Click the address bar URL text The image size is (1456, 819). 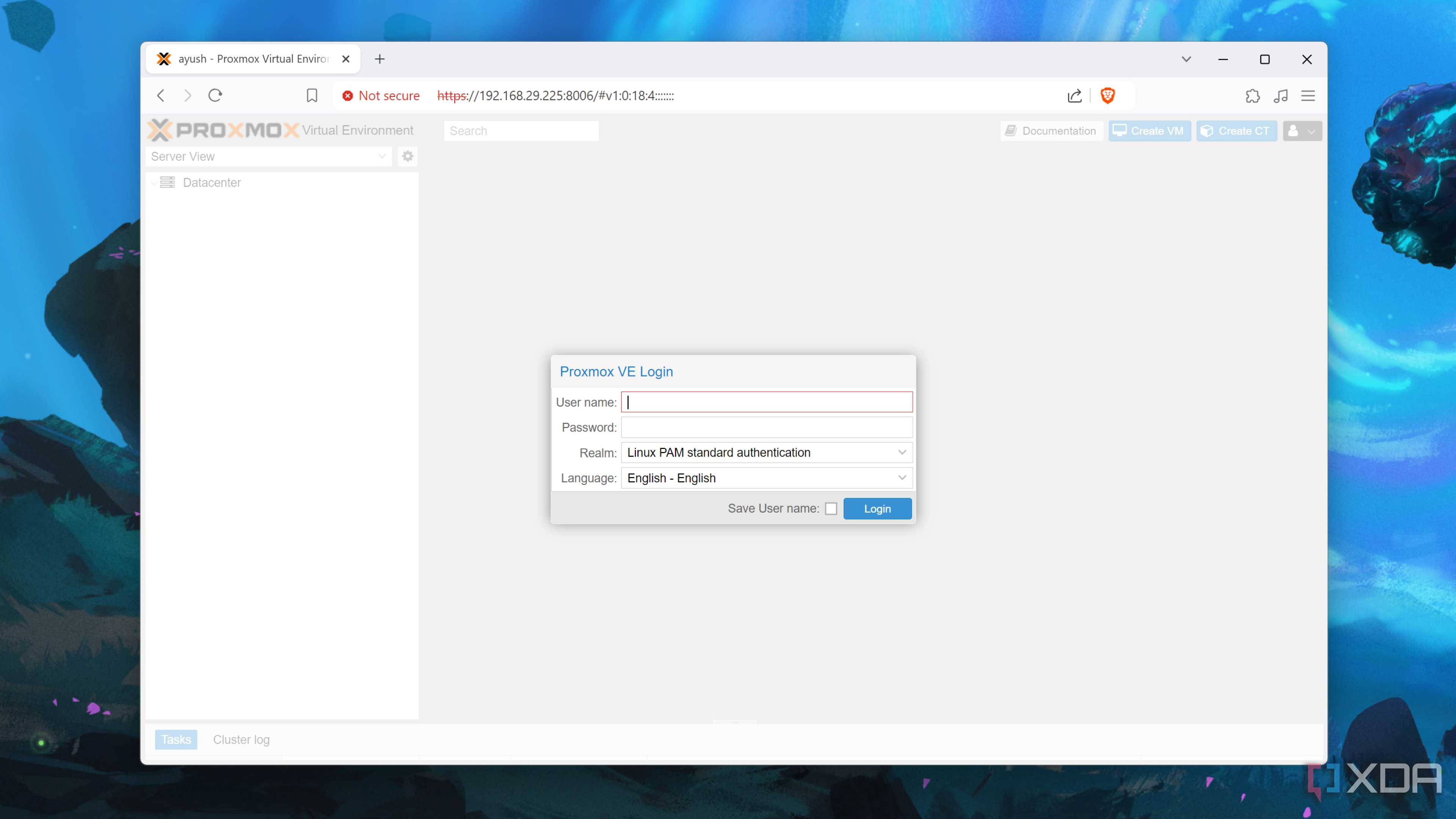coord(555,96)
